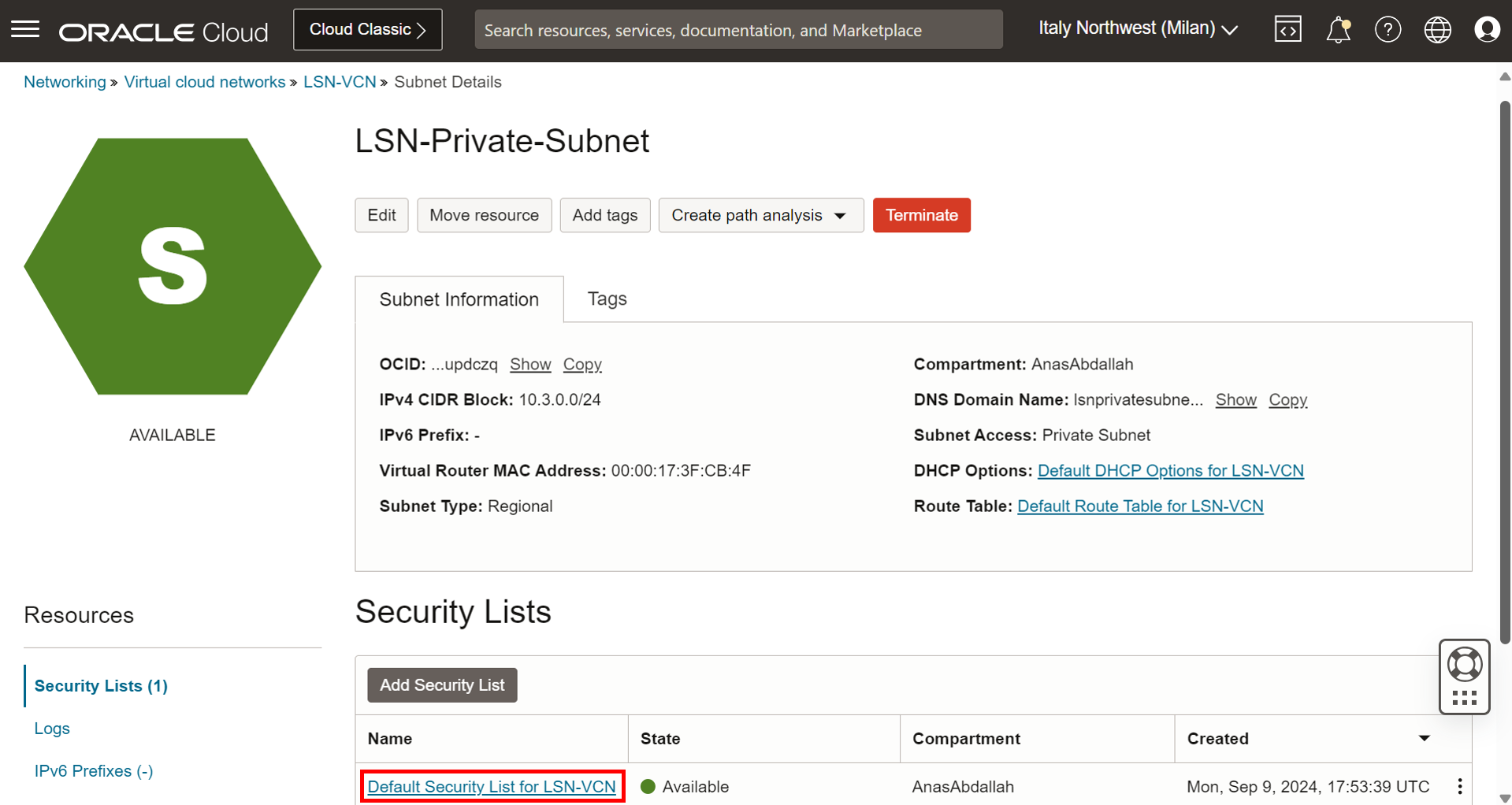The width and height of the screenshot is (1512, 805).
Task: Copy the DNS Domain Name
Action: (x=1287, y=399)
